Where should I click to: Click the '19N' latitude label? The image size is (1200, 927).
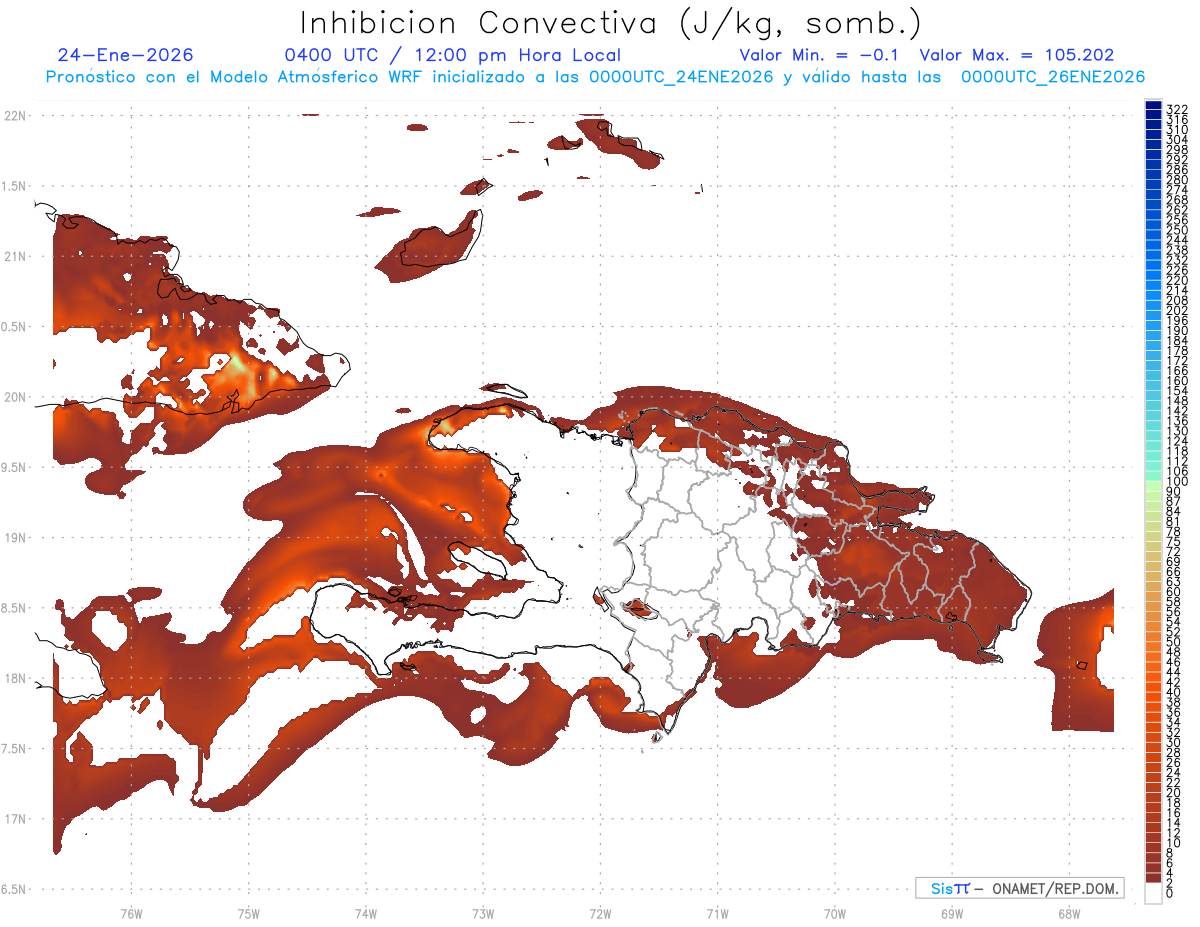pos(15,538)
